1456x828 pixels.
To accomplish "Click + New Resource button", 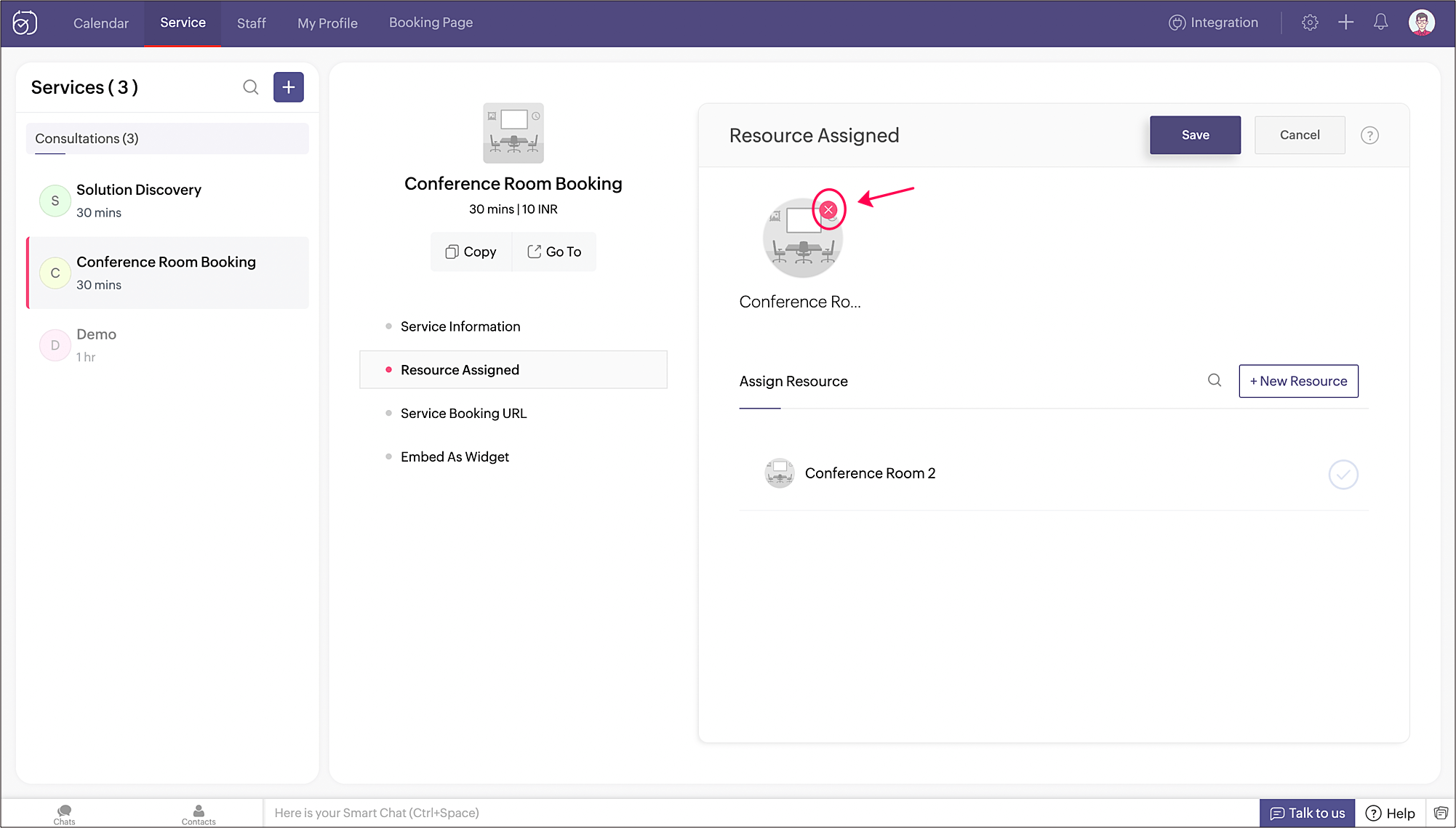I will tap(1298, 381).
